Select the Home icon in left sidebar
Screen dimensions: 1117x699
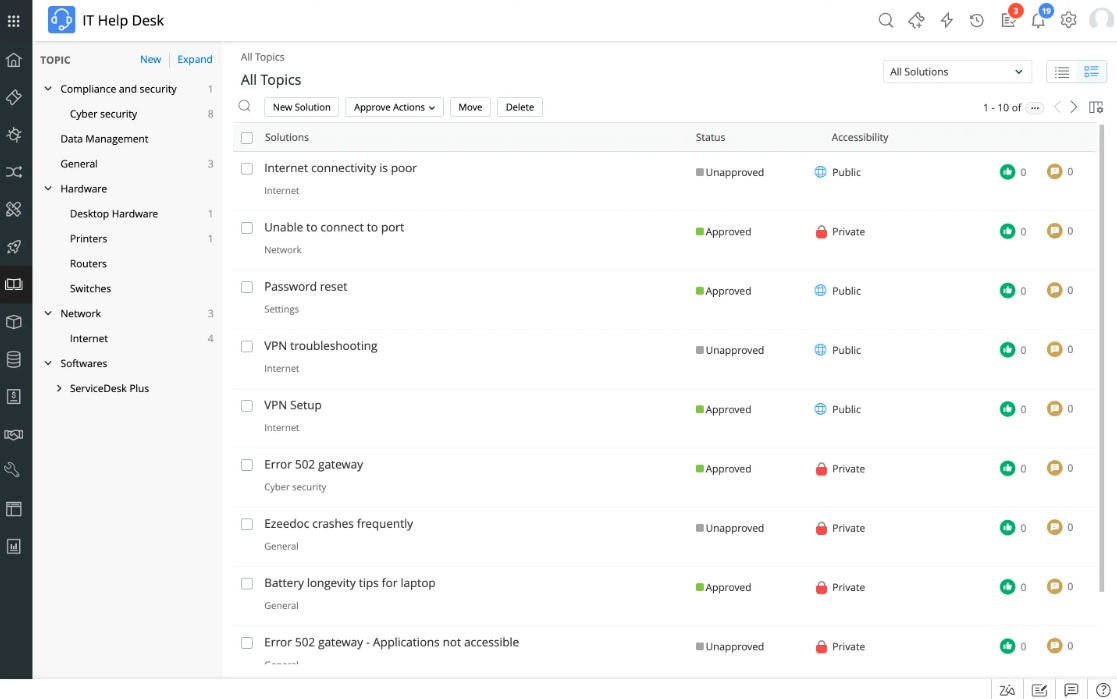16,59
